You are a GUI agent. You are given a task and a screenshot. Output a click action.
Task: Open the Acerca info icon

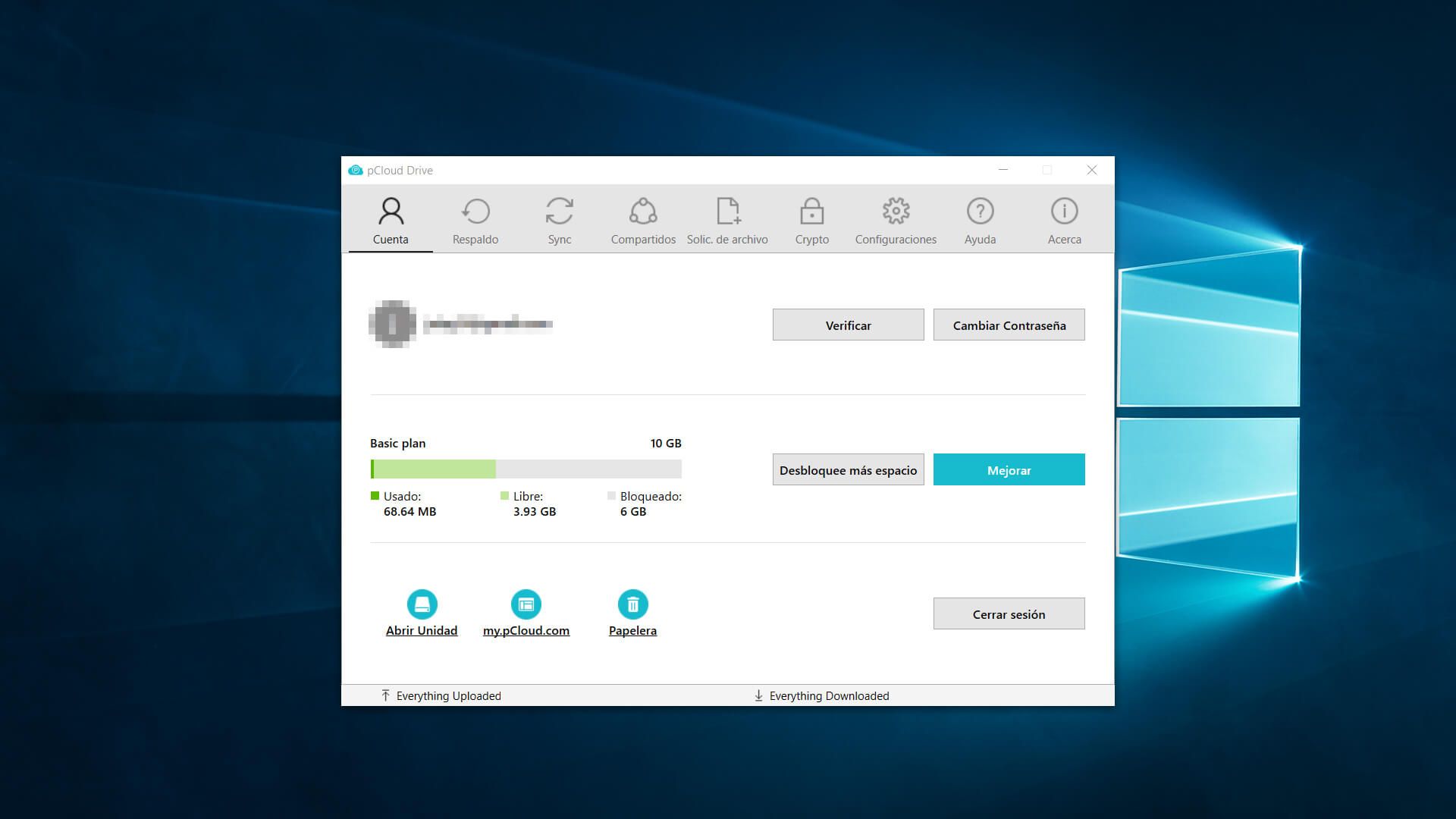coord(1064,211)
